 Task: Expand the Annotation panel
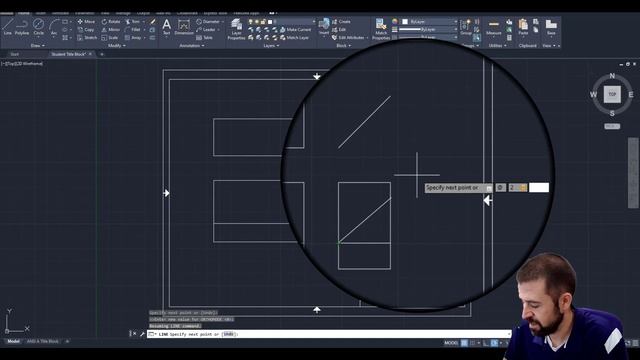(191, 46)
